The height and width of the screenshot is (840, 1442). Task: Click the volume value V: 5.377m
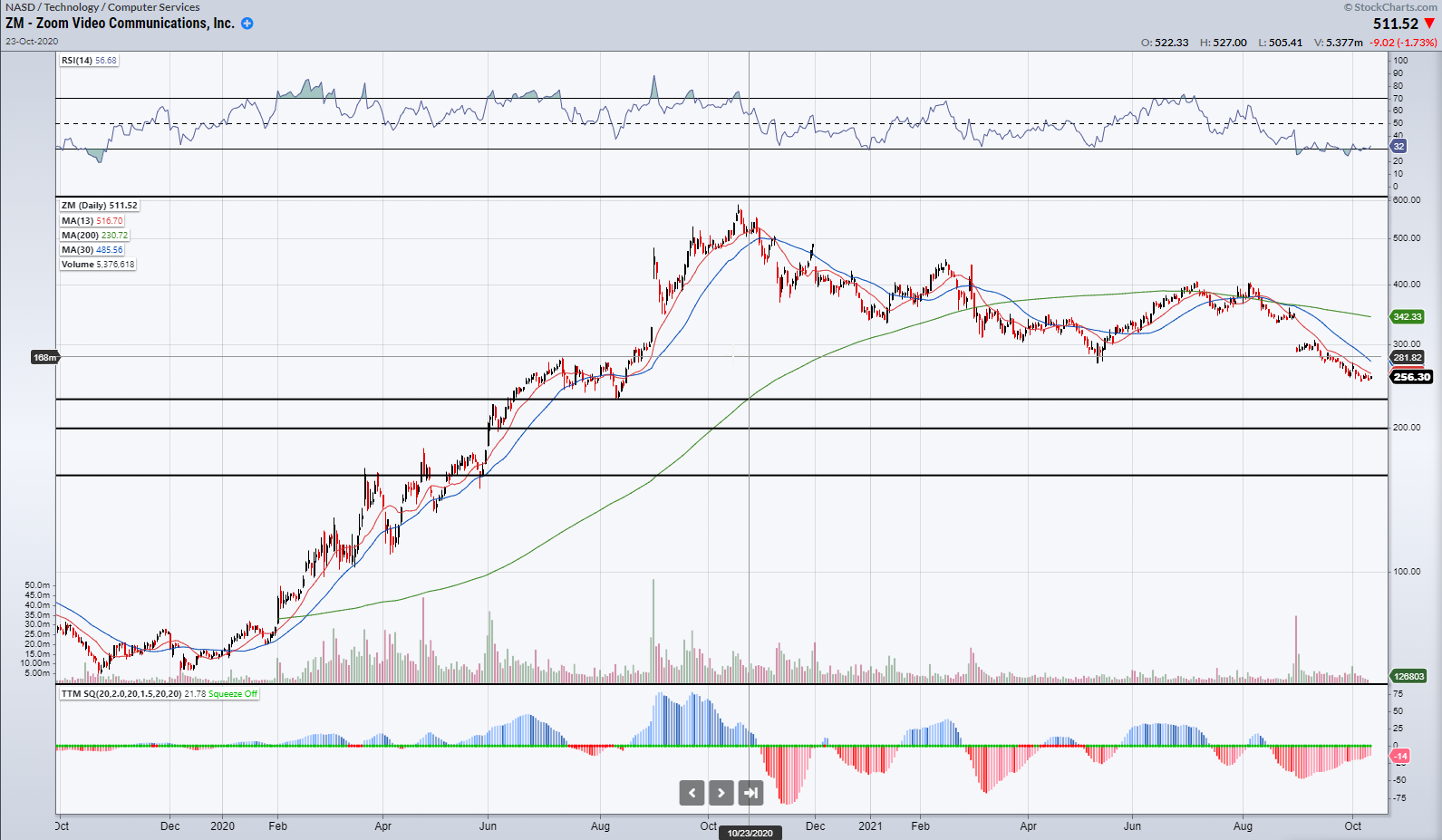click(1339, 43)
